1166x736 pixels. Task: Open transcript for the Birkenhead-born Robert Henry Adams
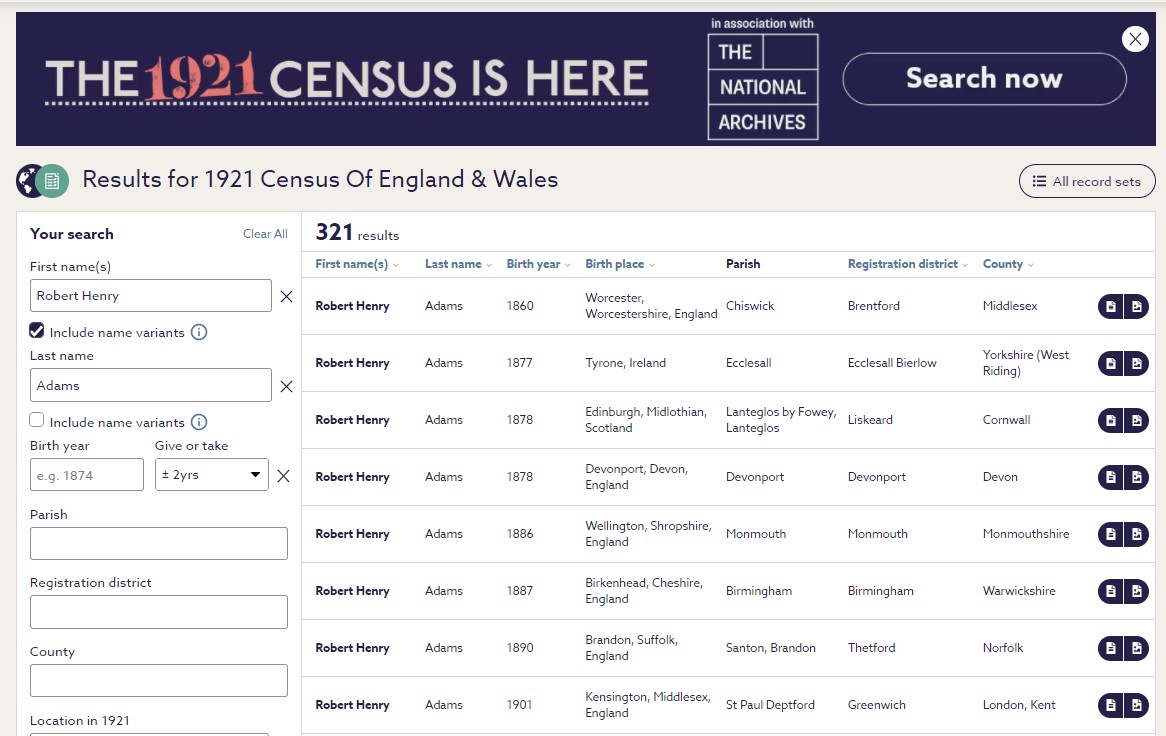click(1110, 591)
